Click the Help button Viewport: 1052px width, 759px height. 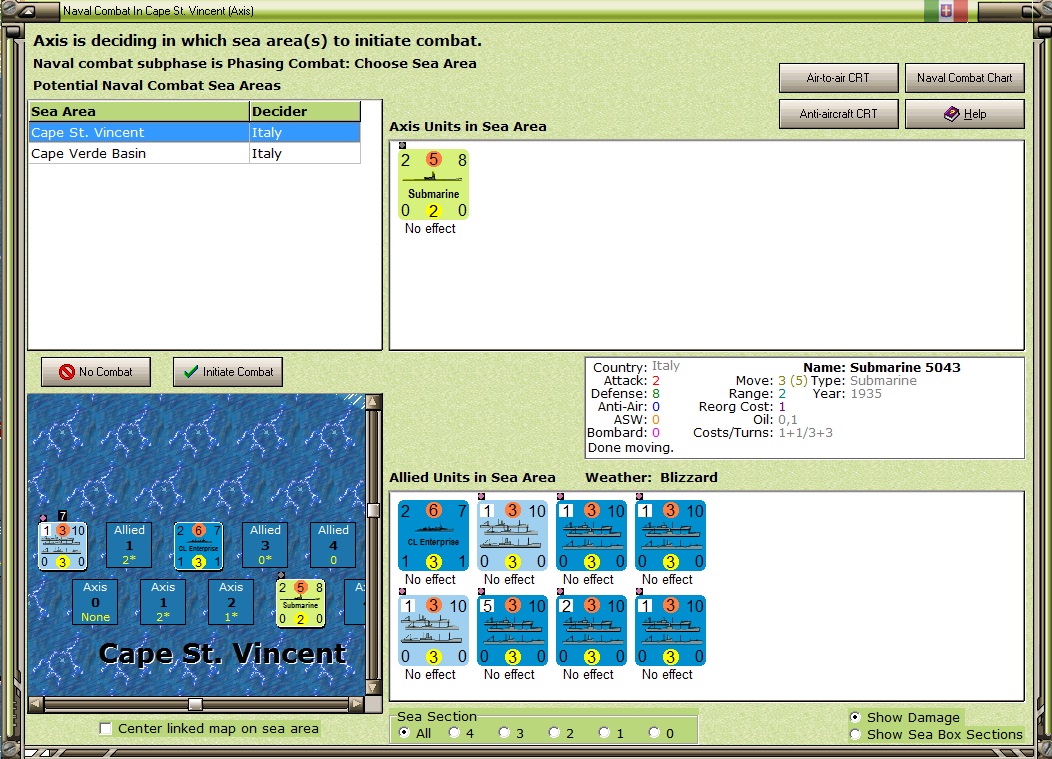coord(964,114)
